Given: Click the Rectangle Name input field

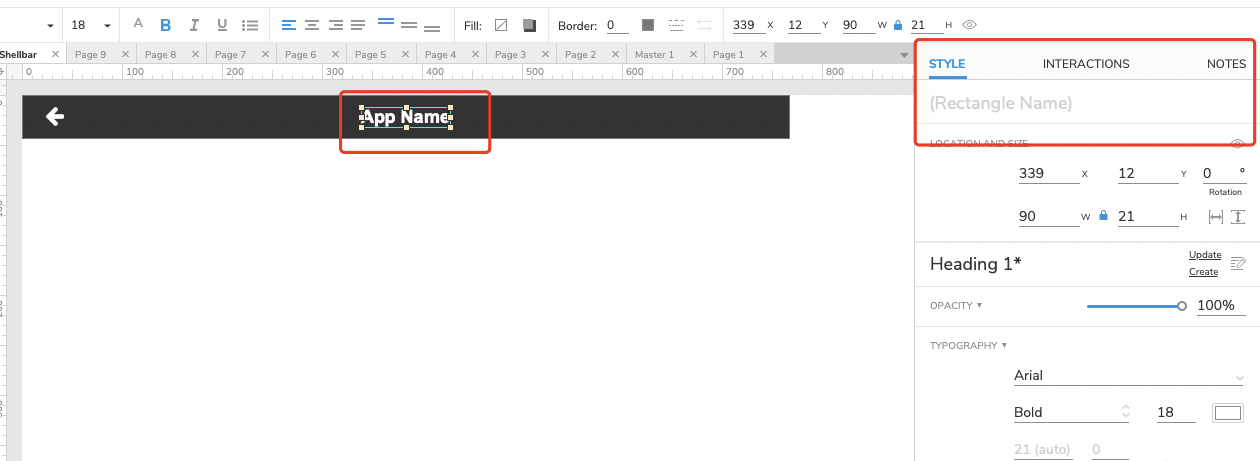Looking at the screenshot, I should click(1087, 103).
